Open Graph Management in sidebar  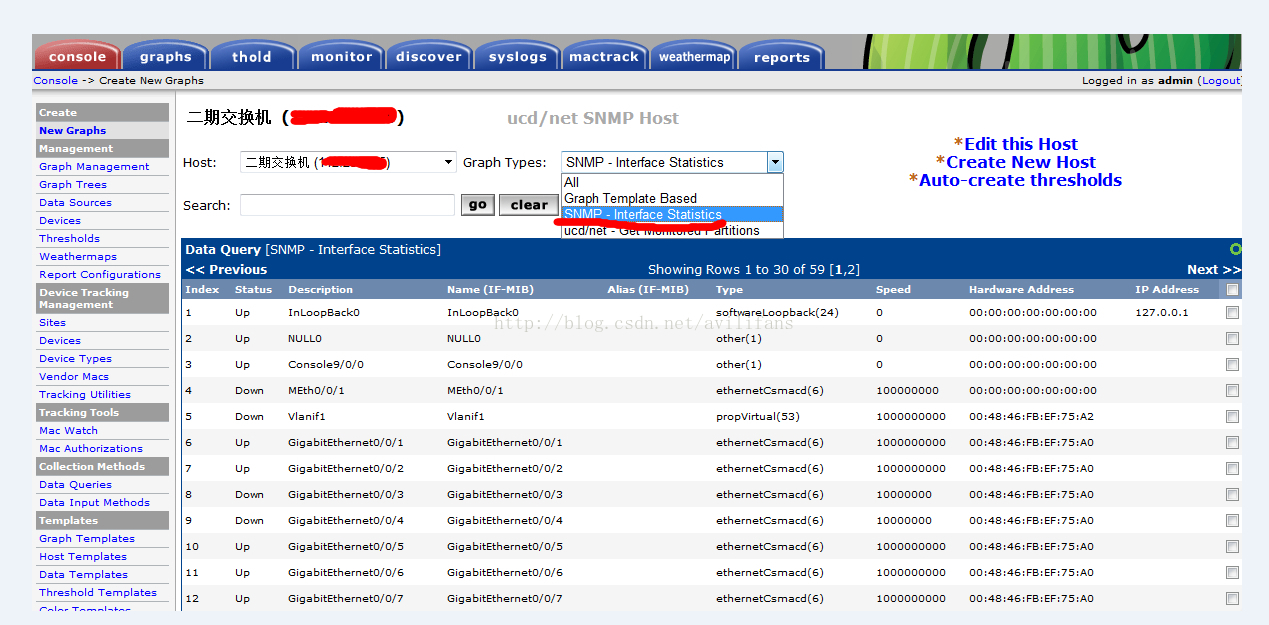[x=94, y=166]
